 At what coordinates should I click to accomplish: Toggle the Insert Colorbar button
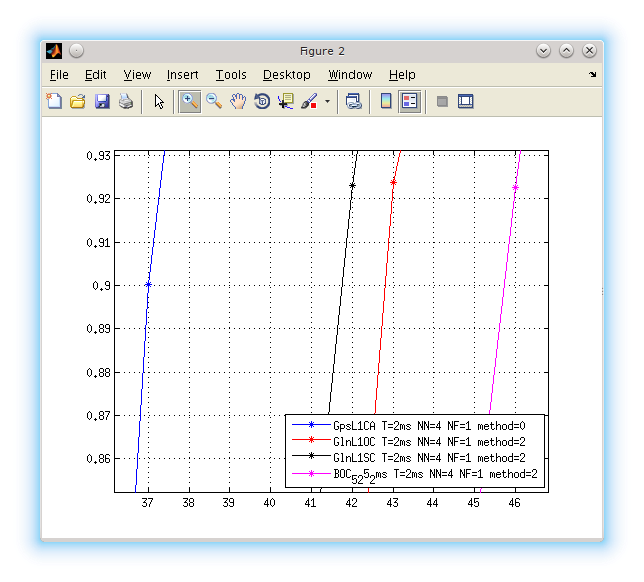(x=386, y=101)
